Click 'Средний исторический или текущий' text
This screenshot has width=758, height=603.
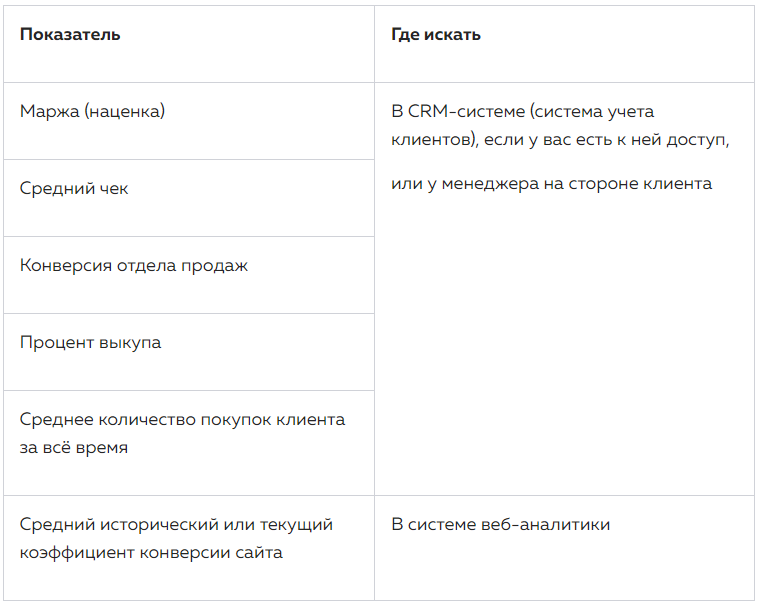click(x=176, y=525)
